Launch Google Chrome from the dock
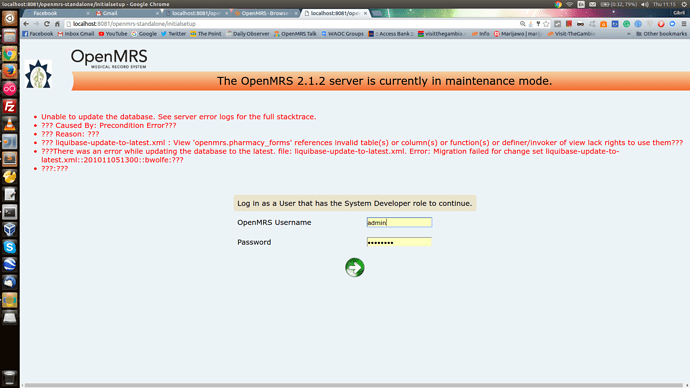Viewport: 690px width, 388px height. click(x=10, y=54)
